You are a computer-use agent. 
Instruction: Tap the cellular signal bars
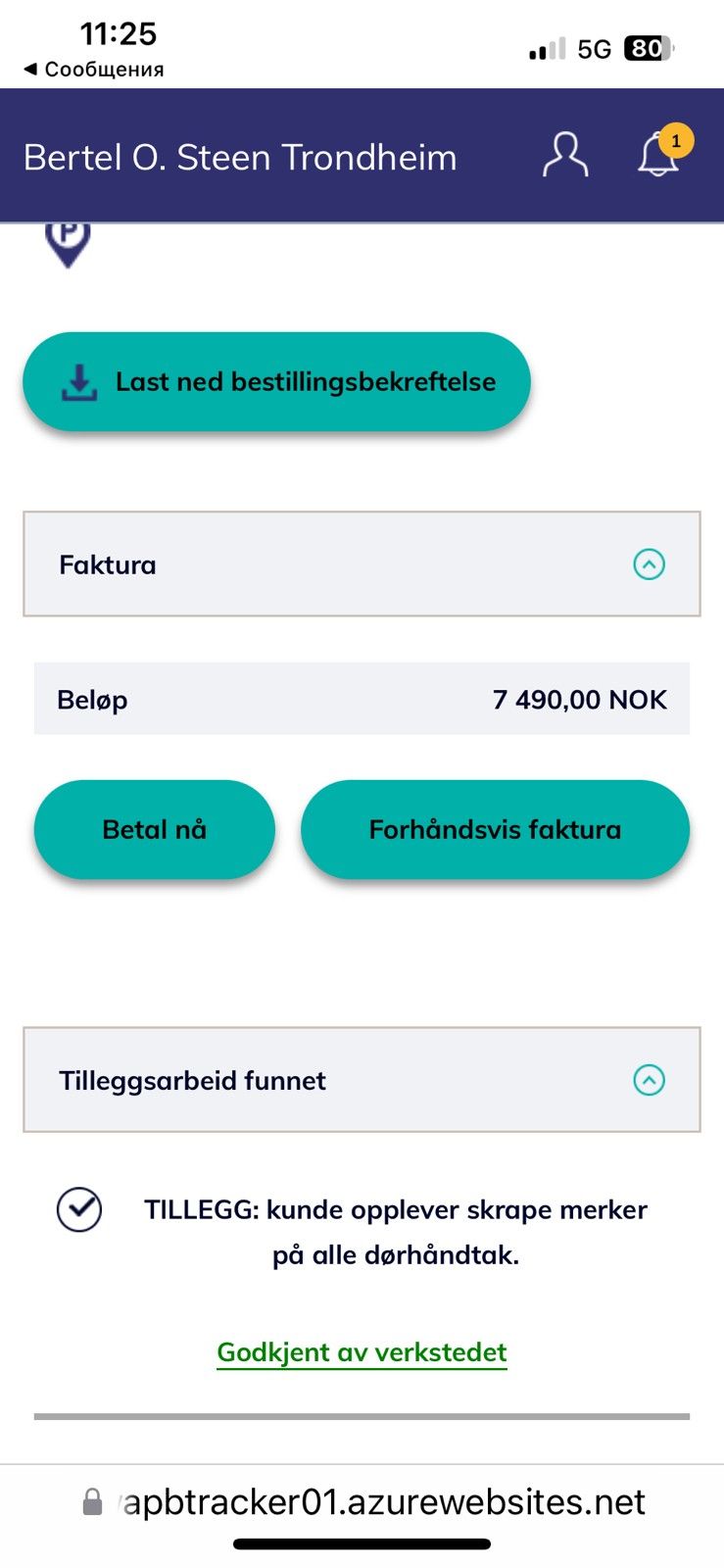pos(548,49)
